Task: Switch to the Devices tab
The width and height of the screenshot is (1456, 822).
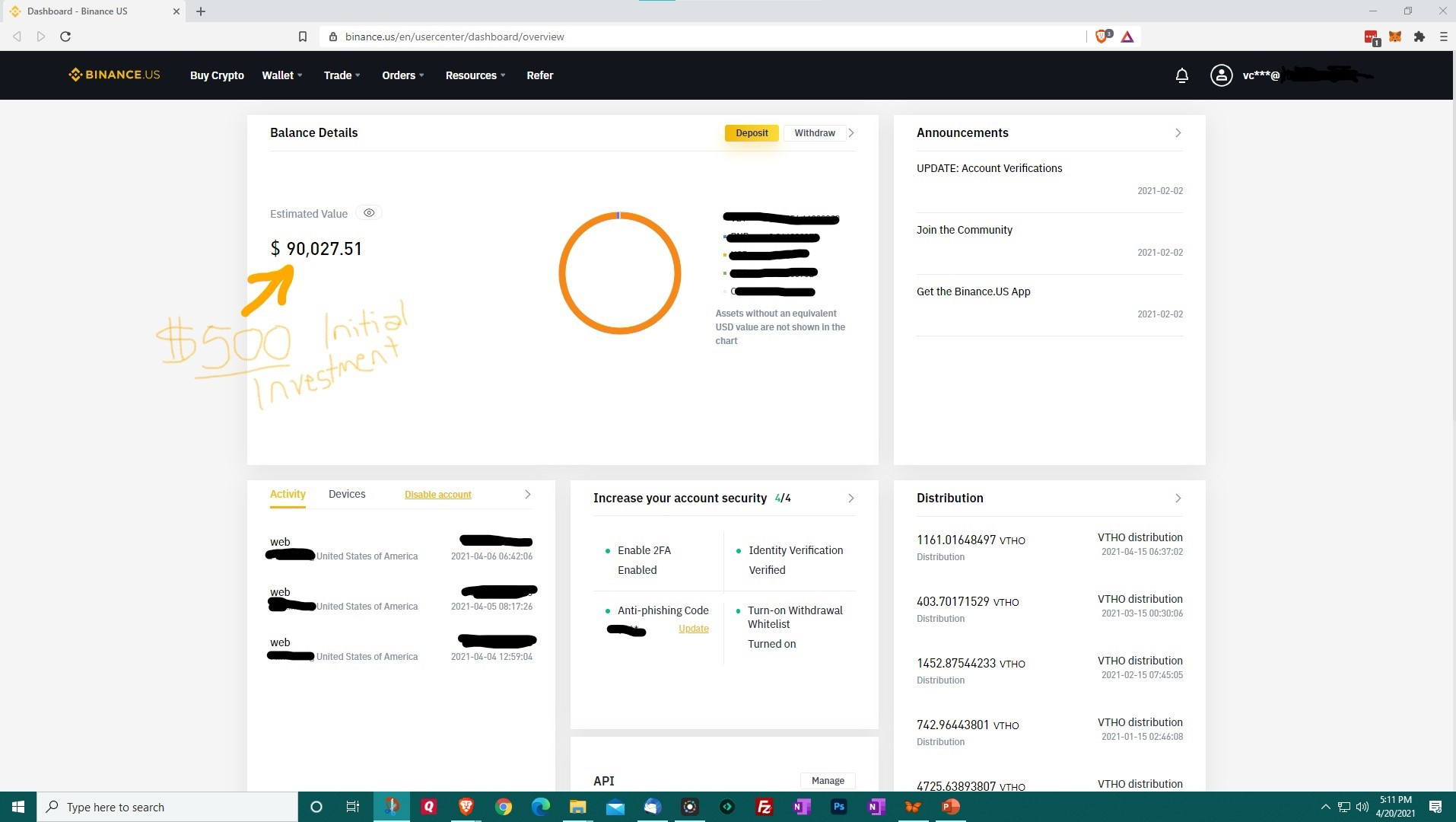Action: coord(347,494)
